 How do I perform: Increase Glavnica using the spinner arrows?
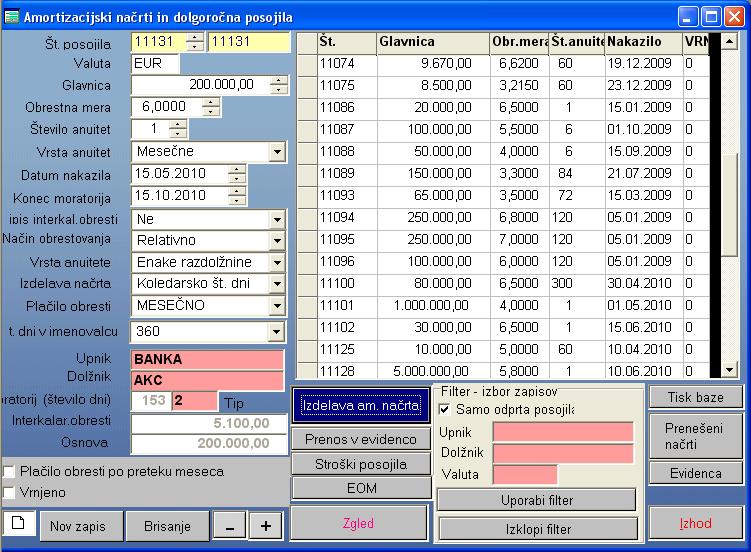point(278,81)
